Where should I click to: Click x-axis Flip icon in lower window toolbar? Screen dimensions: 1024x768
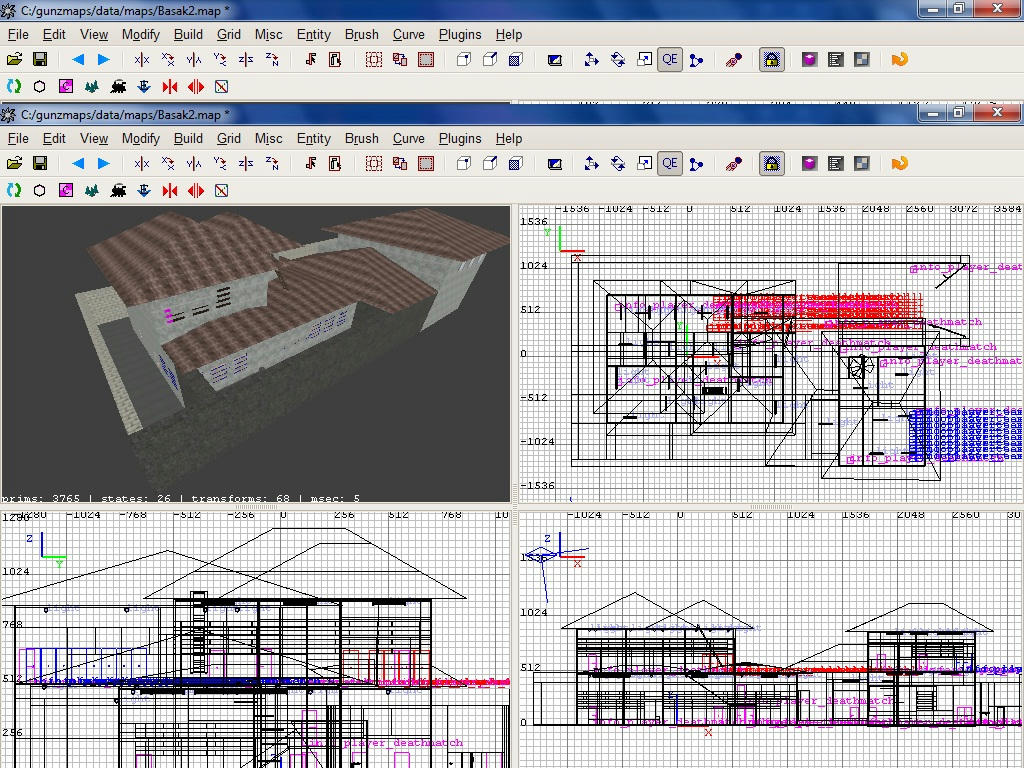coord(142,163)
